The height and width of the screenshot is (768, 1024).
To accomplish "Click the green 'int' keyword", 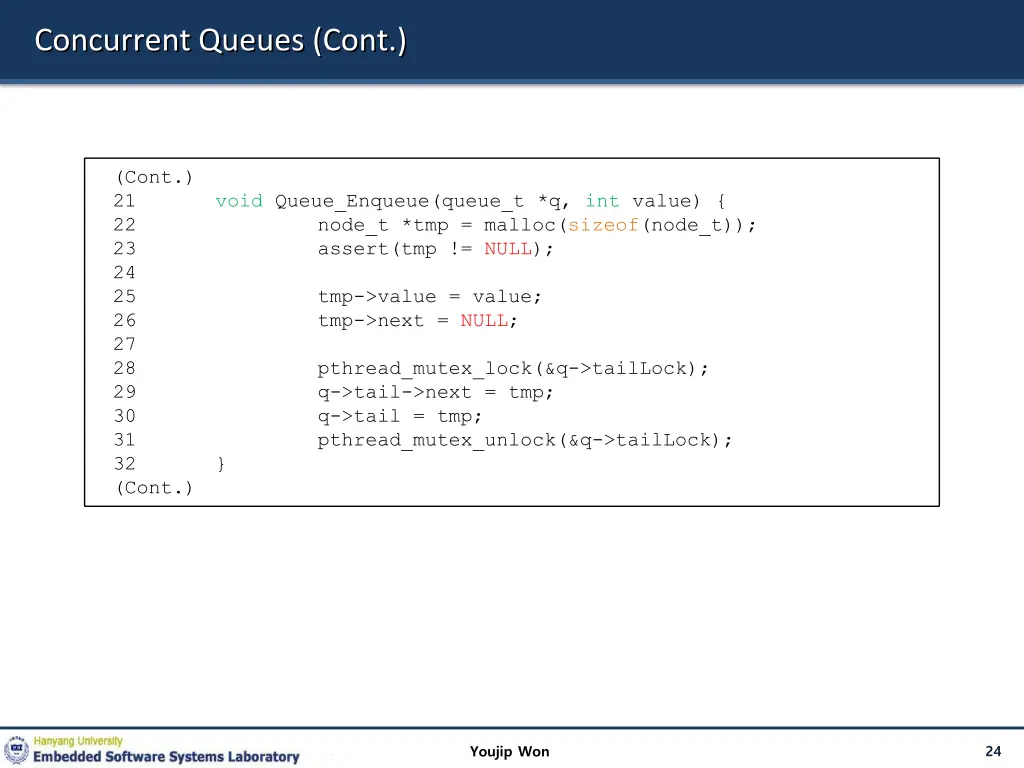I will 602,201.
